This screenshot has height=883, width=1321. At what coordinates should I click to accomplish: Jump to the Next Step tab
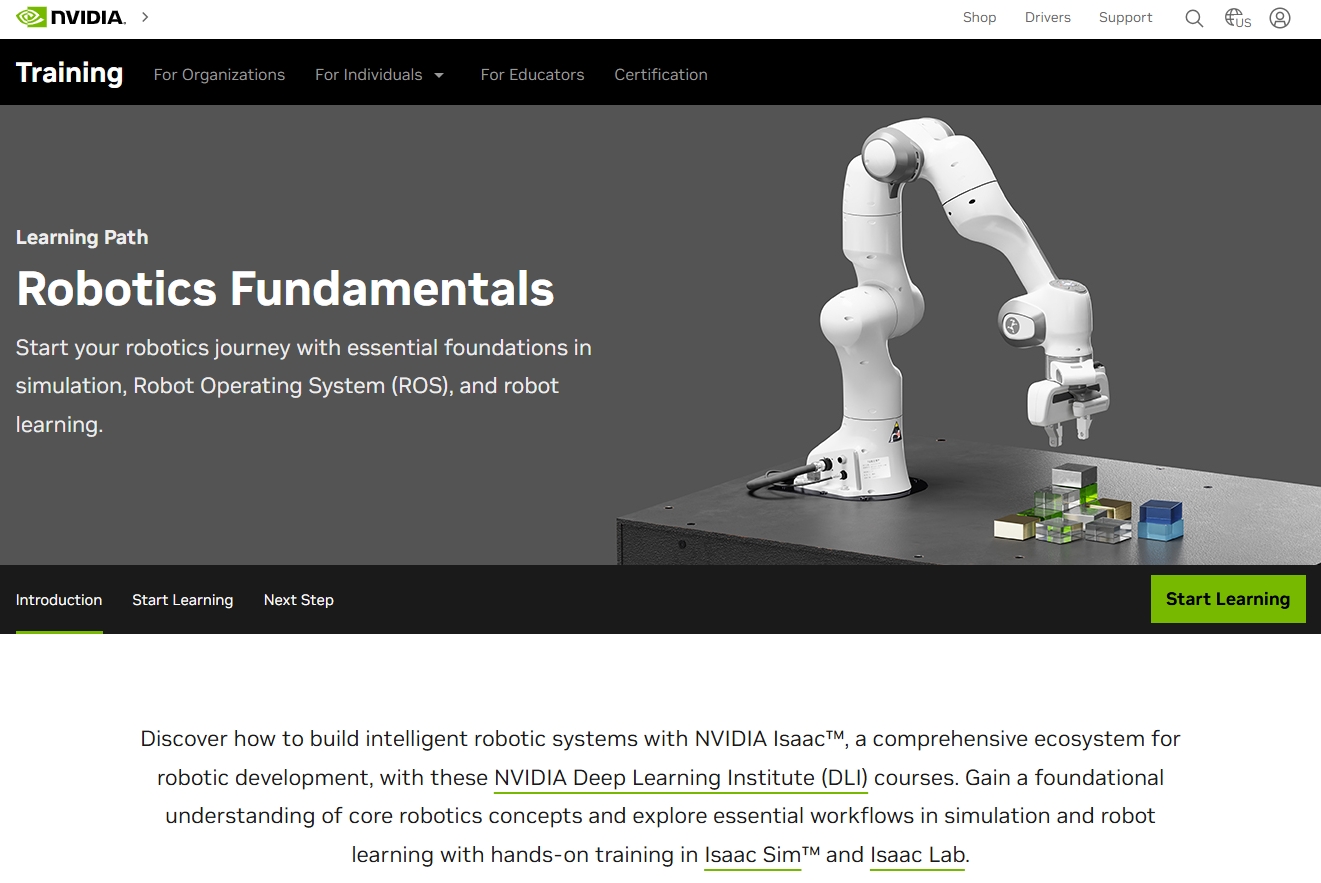[298, 600]
